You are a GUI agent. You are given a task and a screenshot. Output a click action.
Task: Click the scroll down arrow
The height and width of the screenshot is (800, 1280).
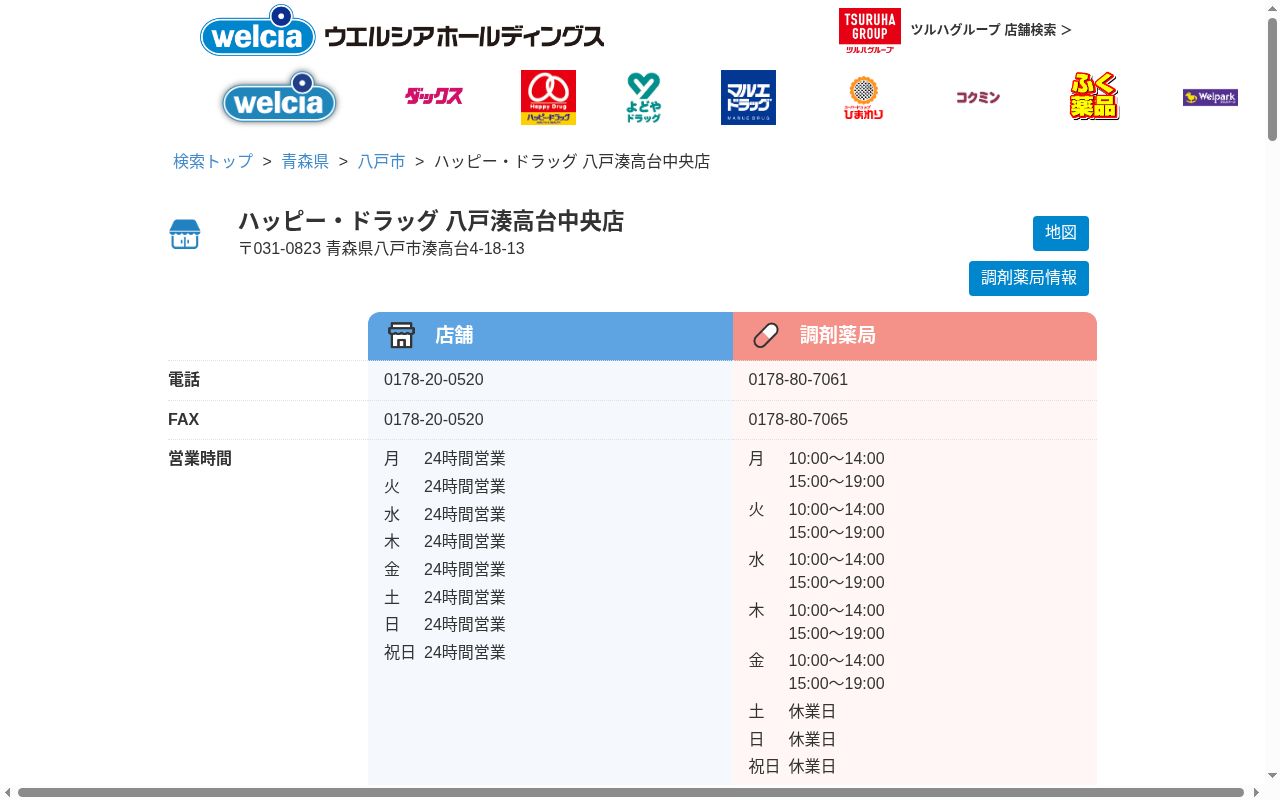(x=1272, y=777)
